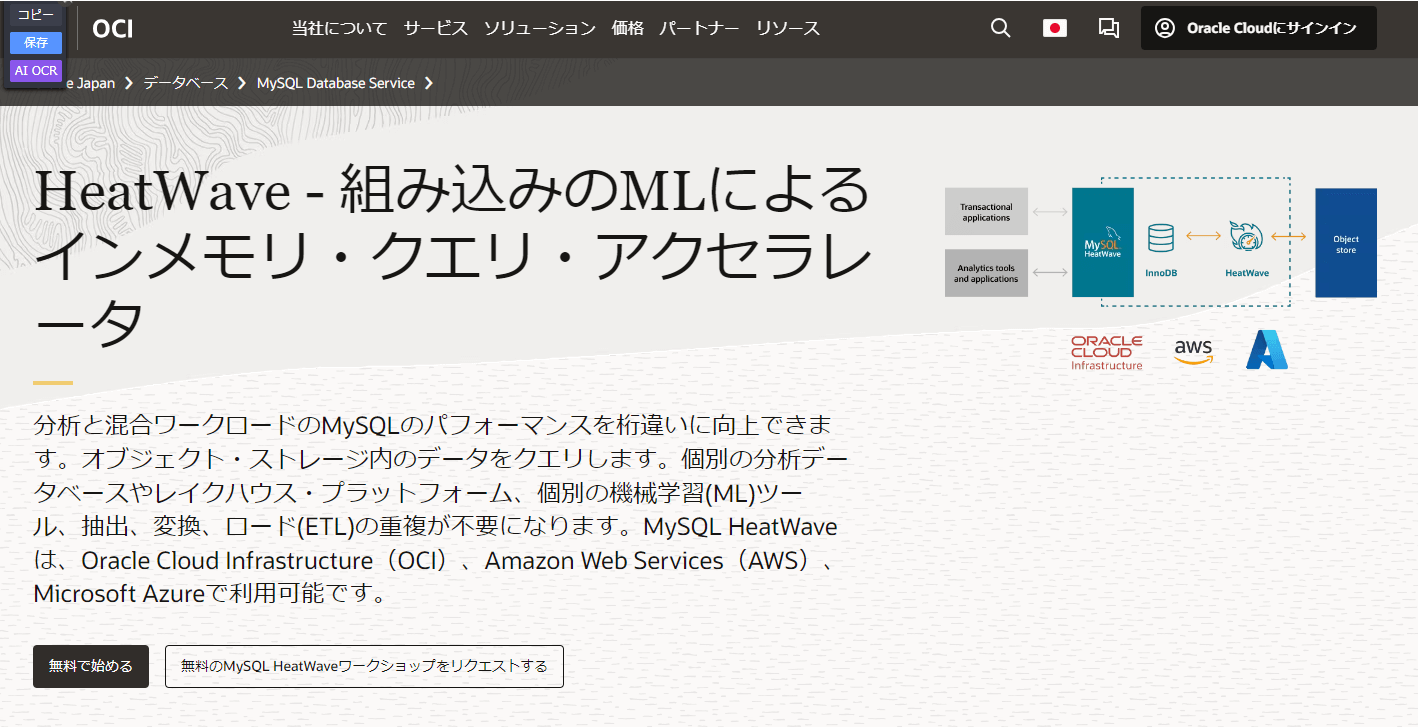Open the 価格 menu
Viewport: 1418px width, 727px height.
coord(628,28)
